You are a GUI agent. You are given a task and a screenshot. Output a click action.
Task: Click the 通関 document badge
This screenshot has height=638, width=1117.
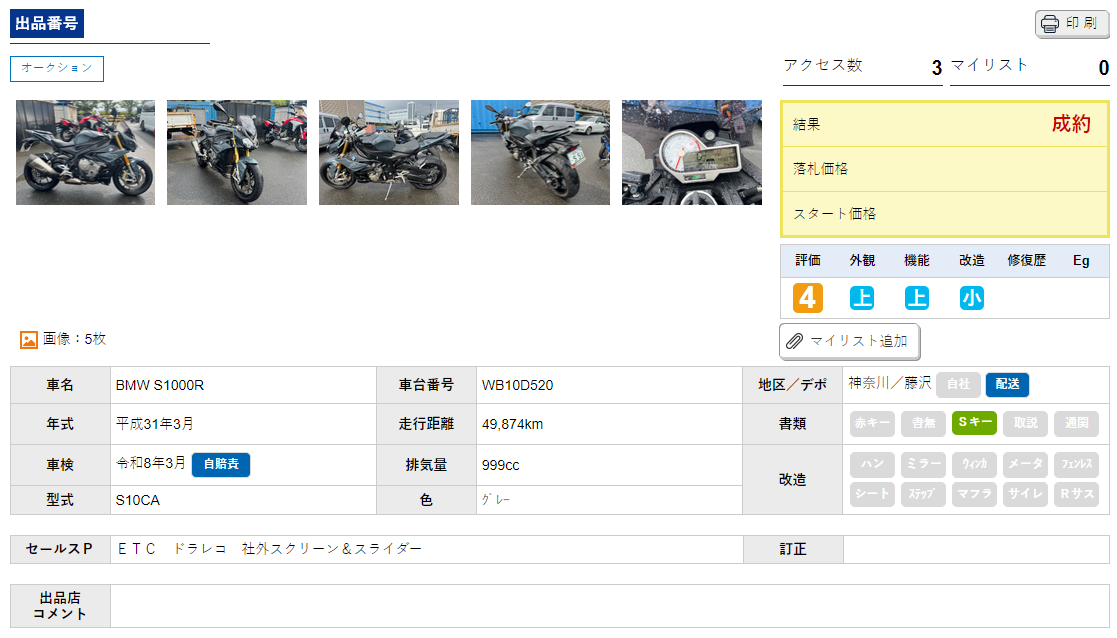(x=1076, y=423)
